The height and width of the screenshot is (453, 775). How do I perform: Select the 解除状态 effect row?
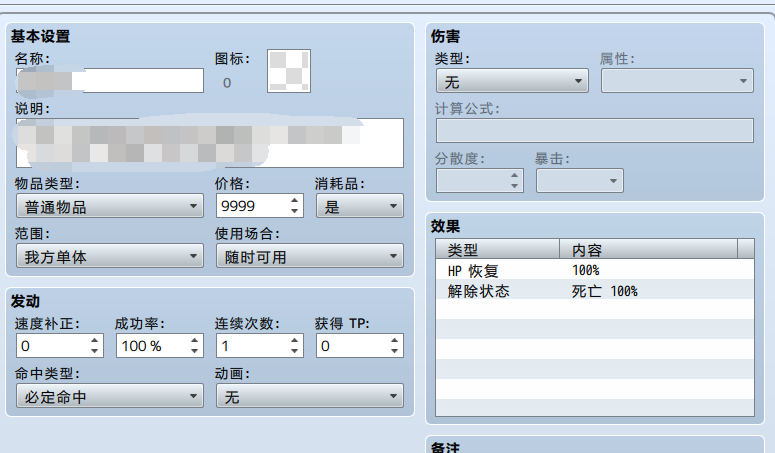[595, 290]
